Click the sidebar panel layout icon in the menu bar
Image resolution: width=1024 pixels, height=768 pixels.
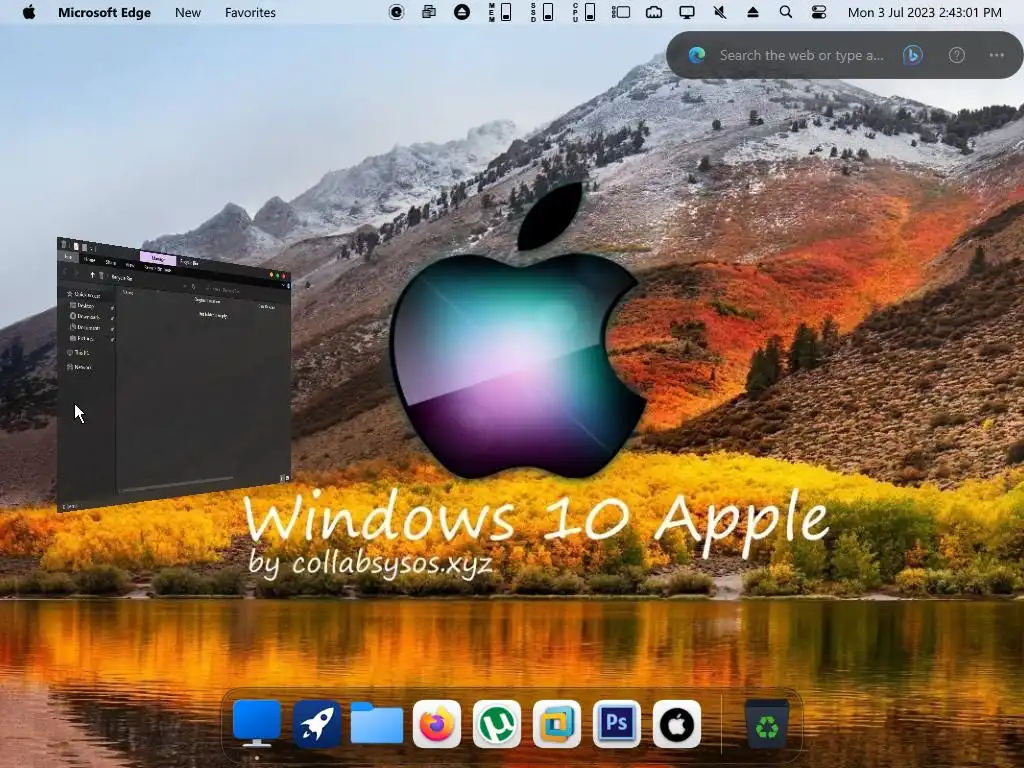[x=620, y=12]
